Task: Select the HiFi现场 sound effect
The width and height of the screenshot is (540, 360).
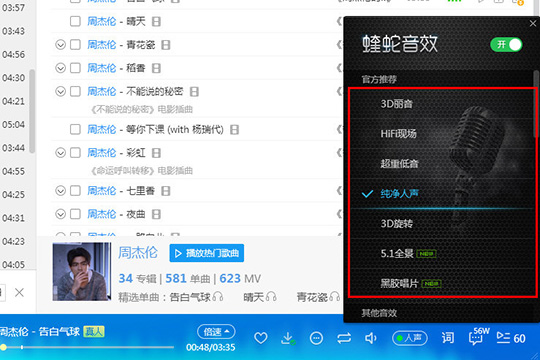Action: tap(442, 134)
